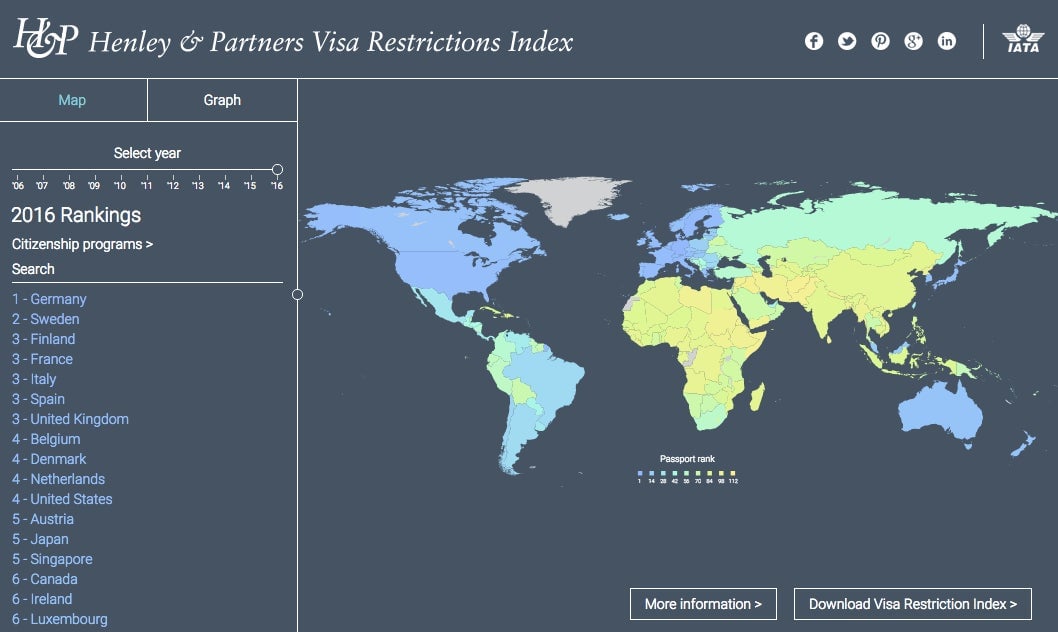Select 4 - Belgium in rankings
1058x632 pixels.
47,439
